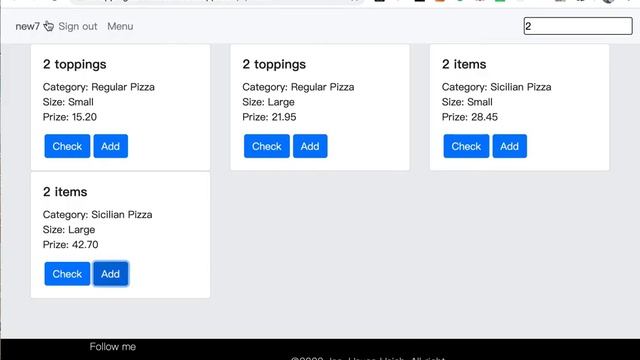Select the Prize: 28.45 text
640x360 pixels.
click(470, 117)
